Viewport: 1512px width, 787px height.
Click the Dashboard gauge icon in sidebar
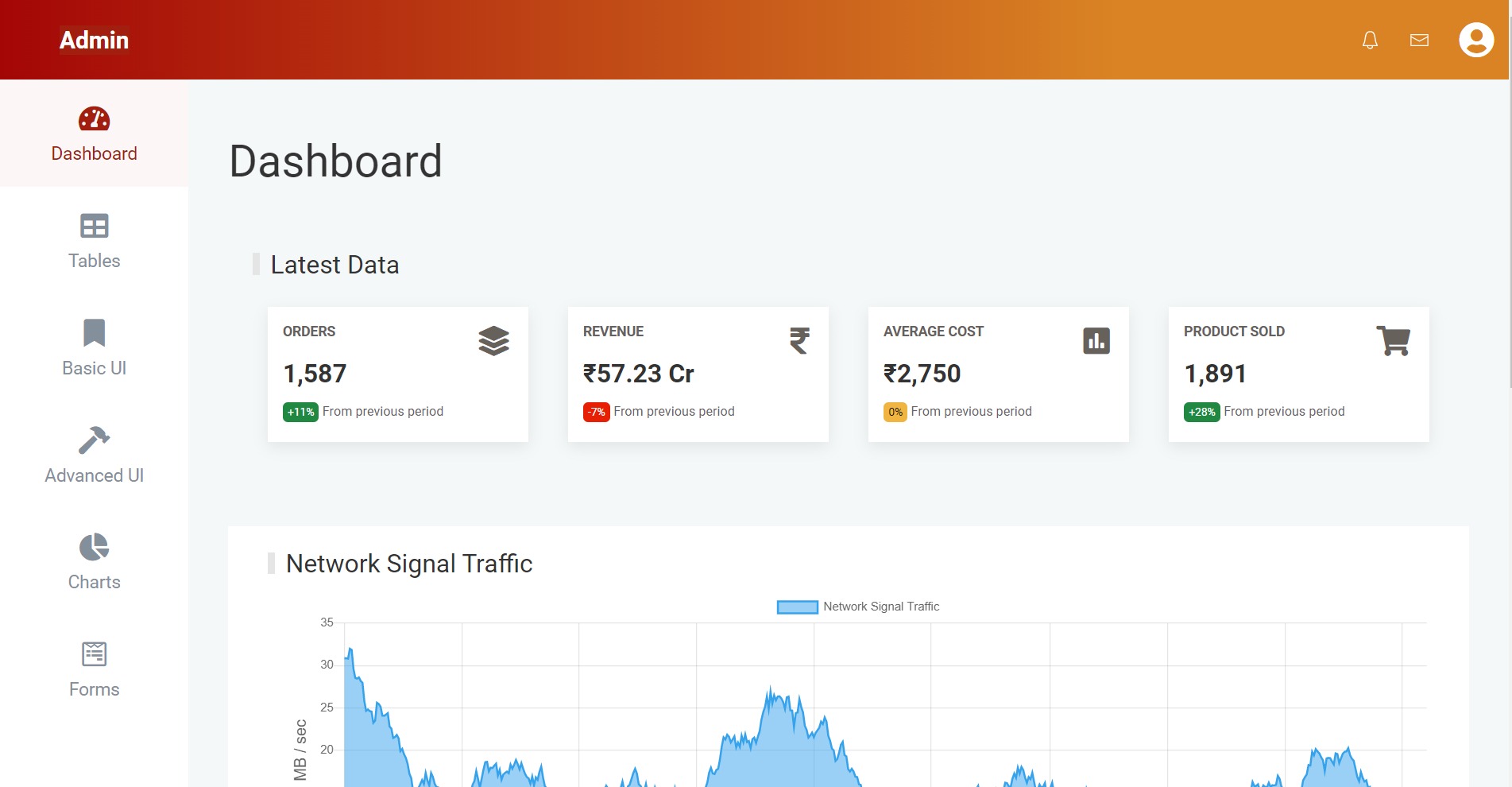click(94, 119)
